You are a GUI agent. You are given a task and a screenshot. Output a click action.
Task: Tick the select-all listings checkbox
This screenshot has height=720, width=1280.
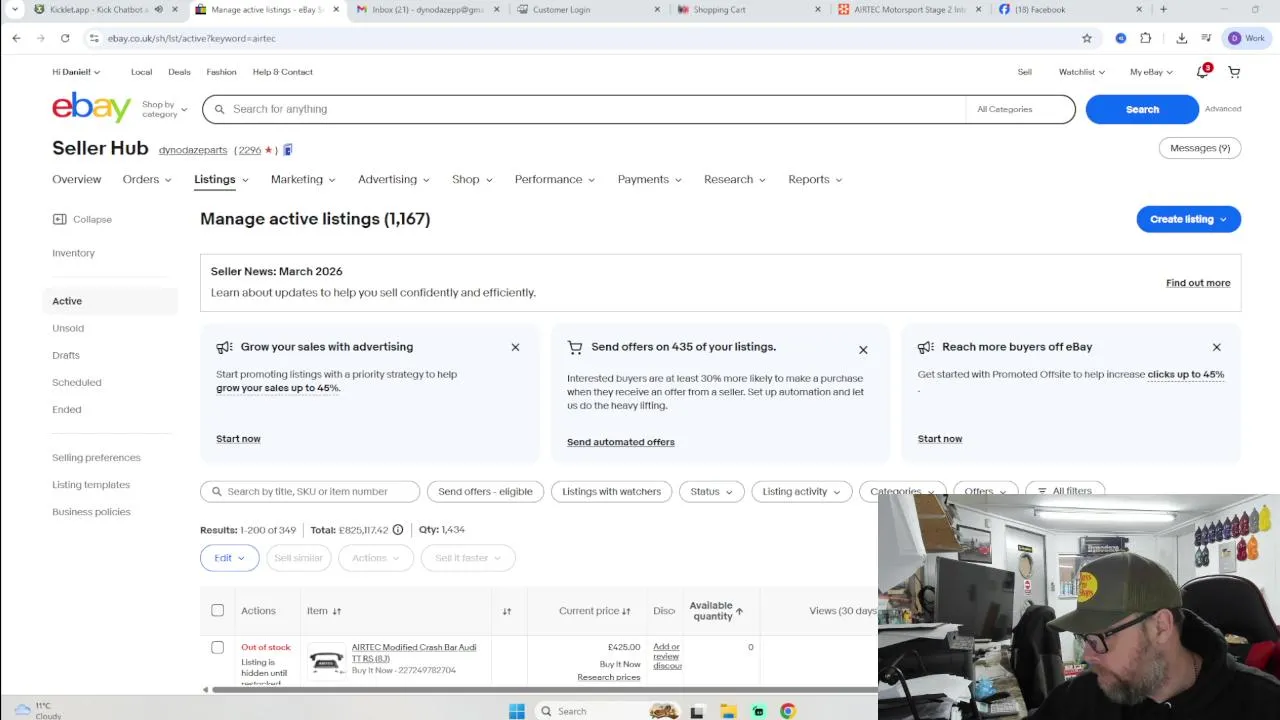tap(217, 610)
